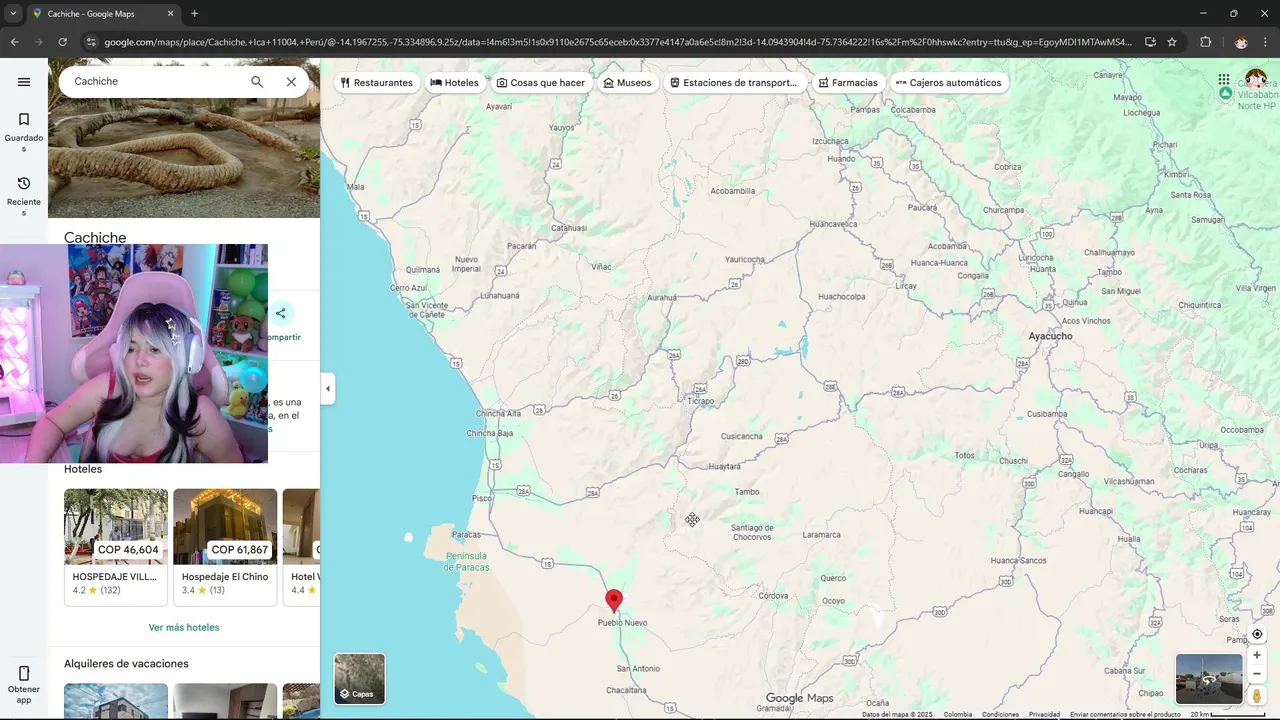The height and width of the screenshot is (720, 1280).
Task: Click Península de Paracas label
Action: [x=466, y=560]
